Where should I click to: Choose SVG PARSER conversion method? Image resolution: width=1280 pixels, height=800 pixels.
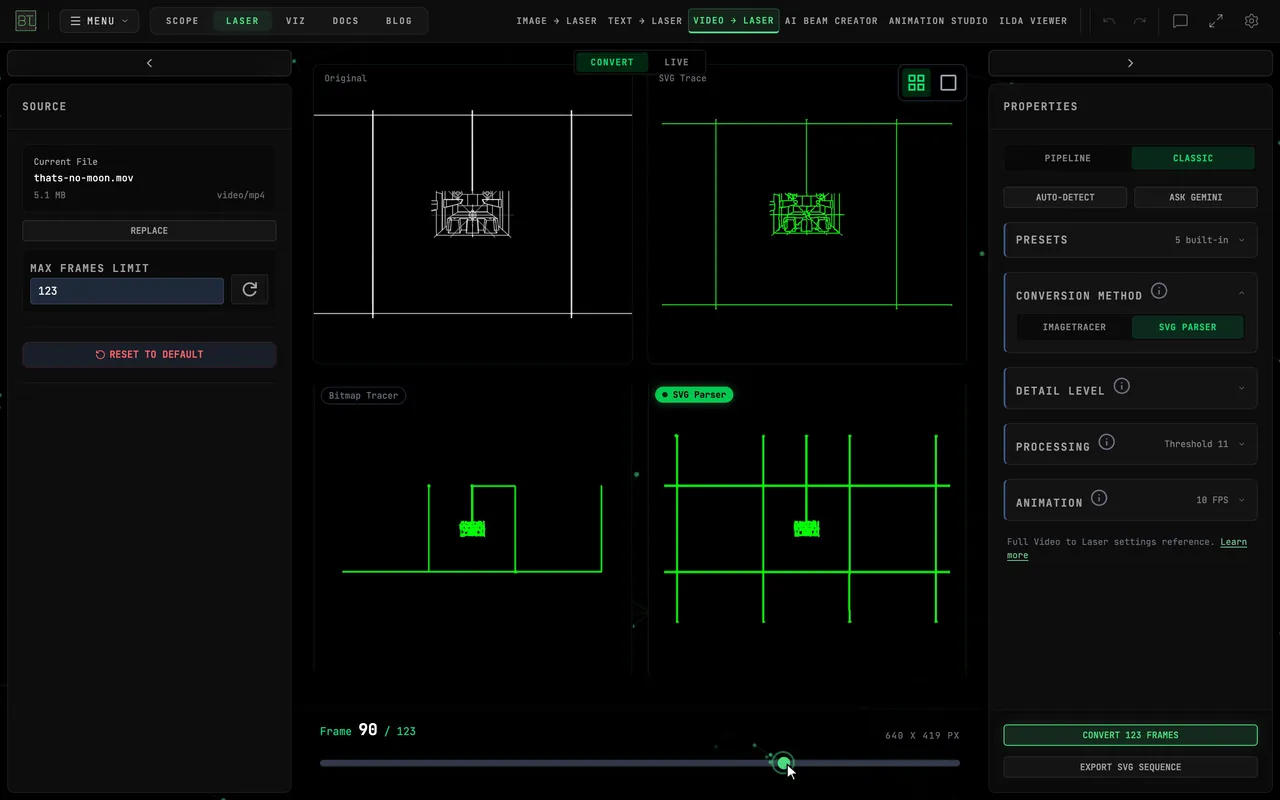pyautogui.click(x=1188, y=327)
